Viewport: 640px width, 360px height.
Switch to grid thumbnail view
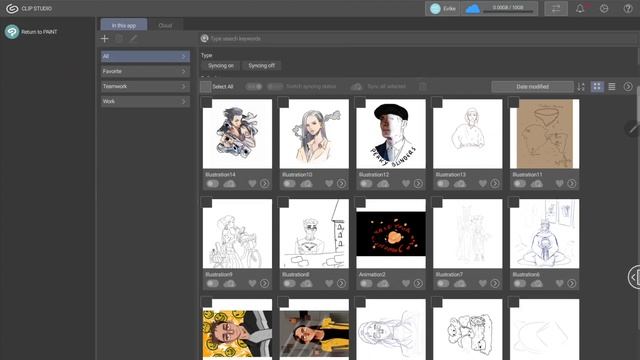tap(597, 87)
